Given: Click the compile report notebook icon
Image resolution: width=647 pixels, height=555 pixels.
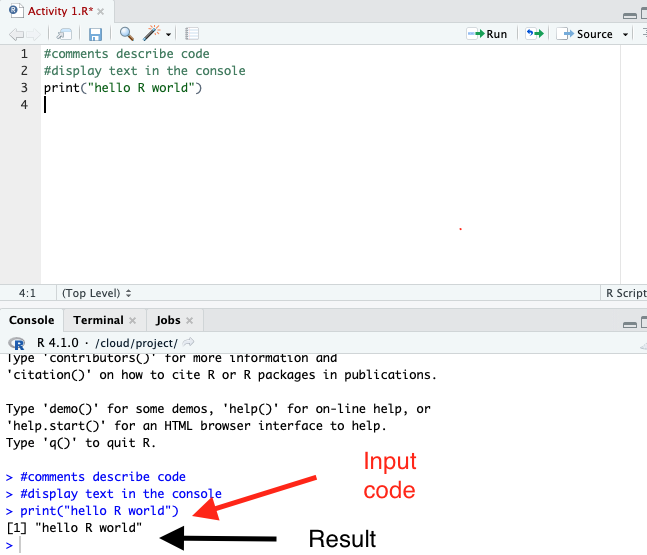Looking at the screenshot, I should click(x=192, y=34).
